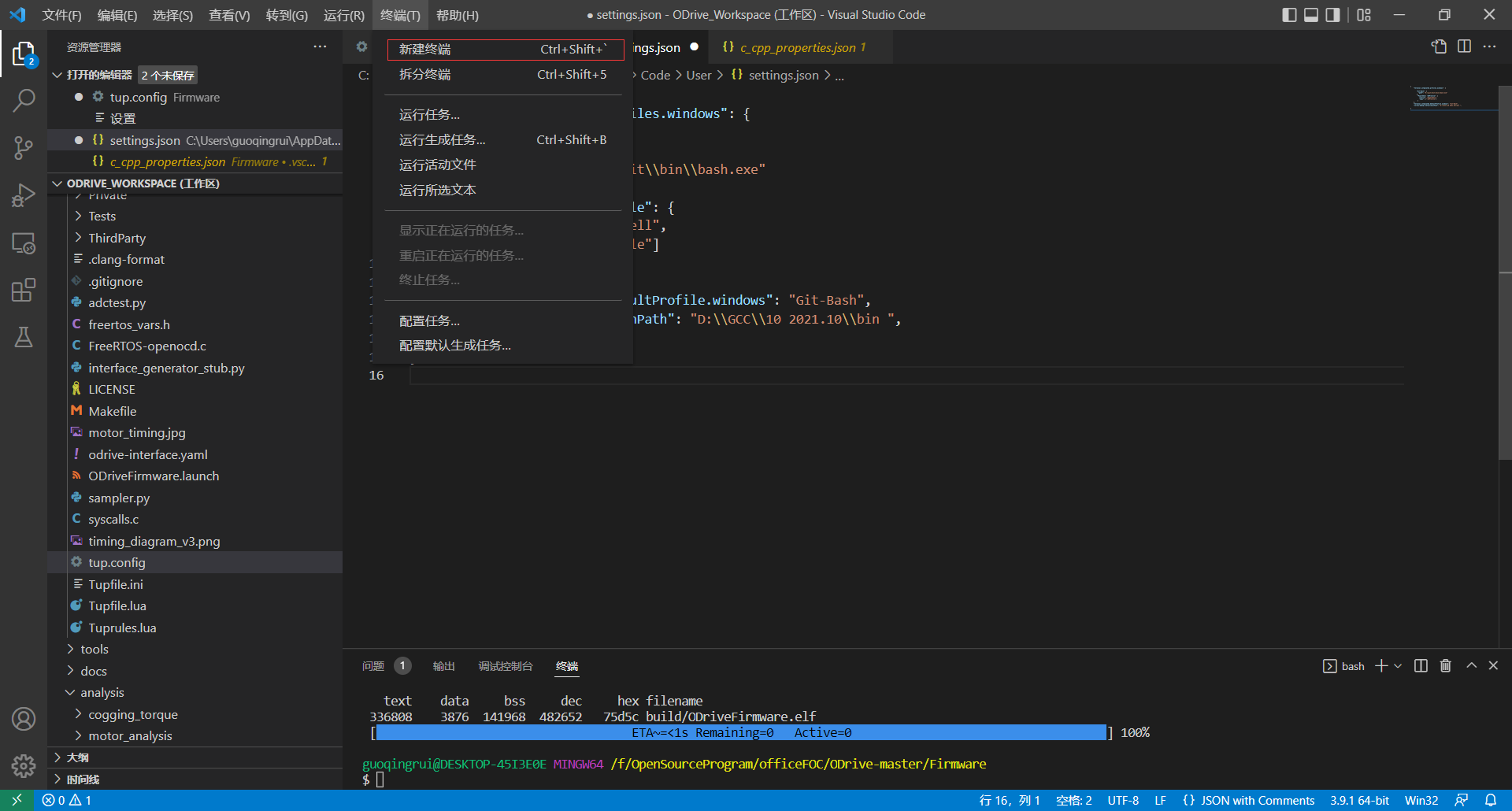Screen dimensions: 1512x811
Task: Open the JSON with Comments language selector
Action: (1248, 800)
